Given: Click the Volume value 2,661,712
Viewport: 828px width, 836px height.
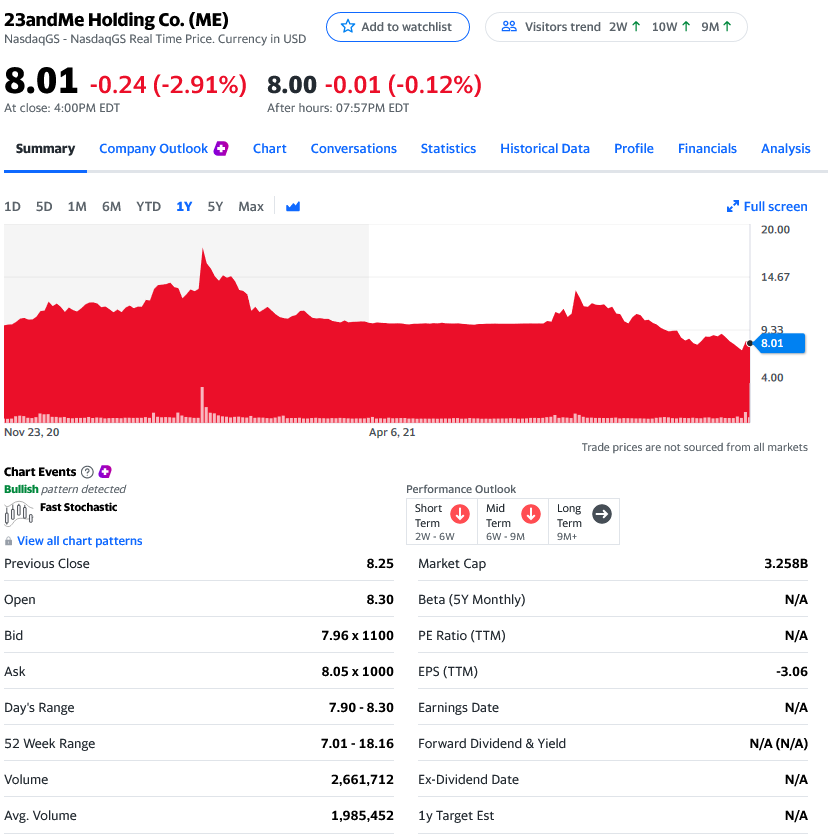Looking at the screenshot, I should coord(362,779).
